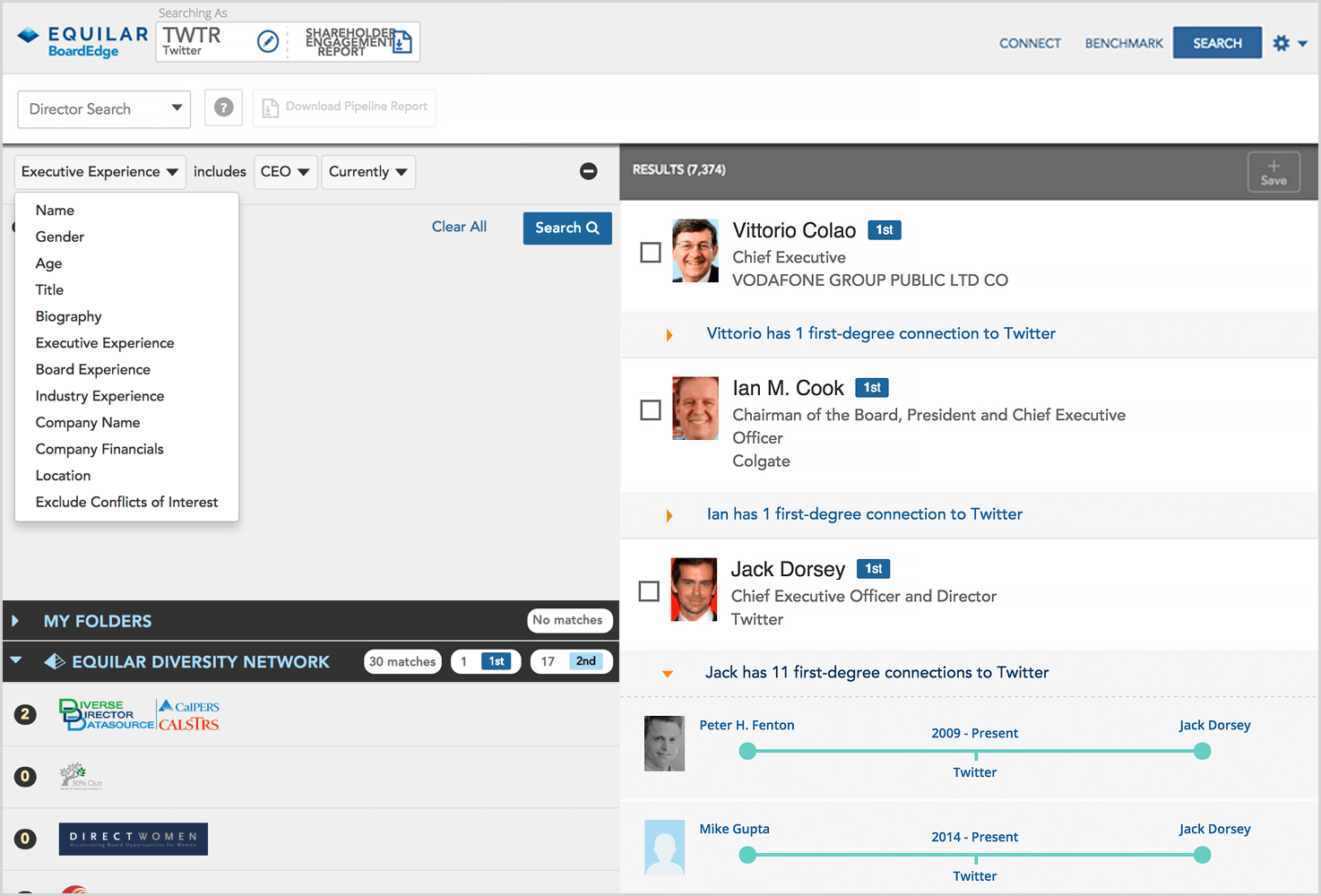Click the question mark help icon
The height and width of the screenshot is (896, 1321).
(x=224, y=108)
